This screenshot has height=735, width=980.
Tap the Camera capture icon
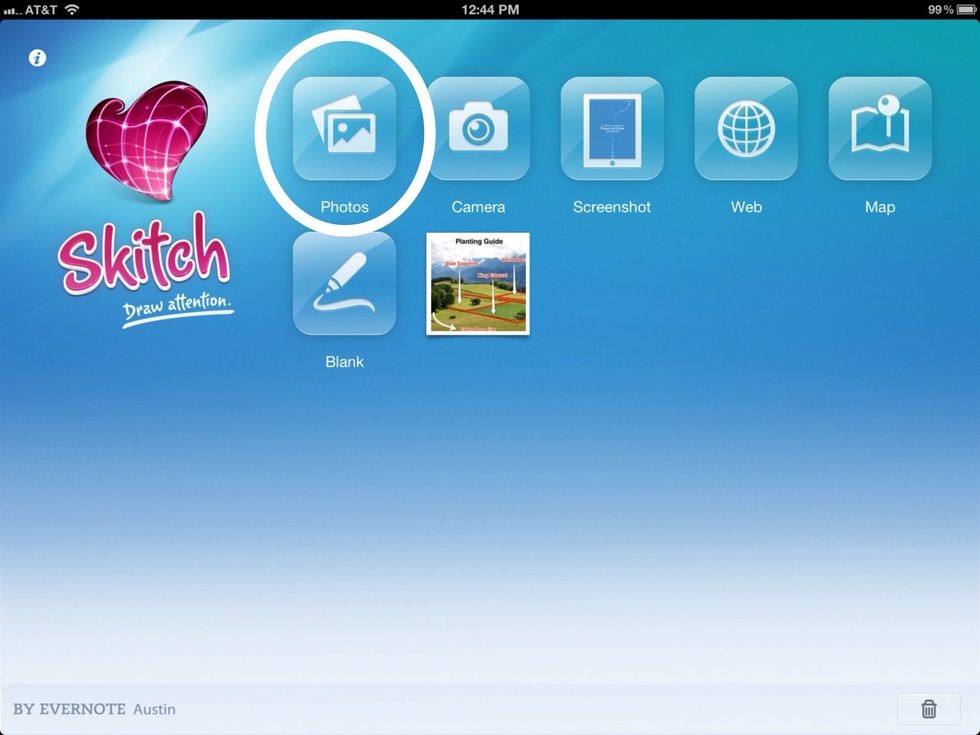[478, 129]
